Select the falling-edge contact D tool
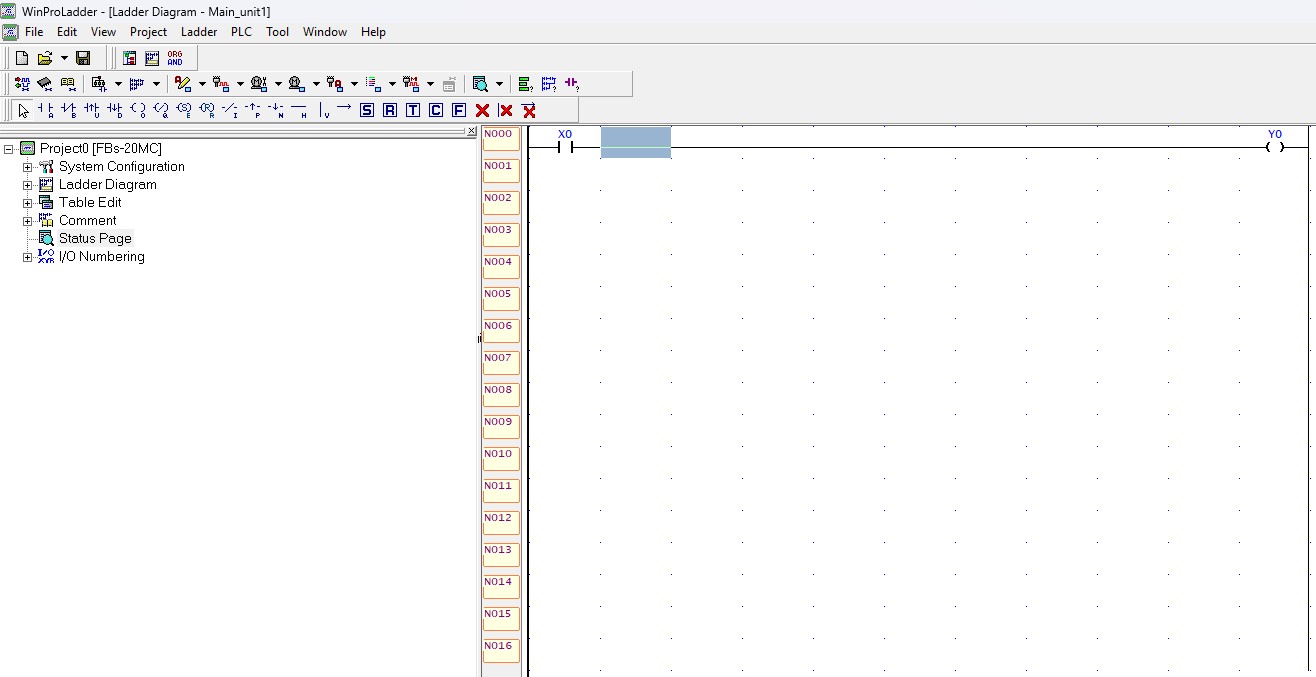This screenshot has width=1316, height=677. click(x=115, y=110)
